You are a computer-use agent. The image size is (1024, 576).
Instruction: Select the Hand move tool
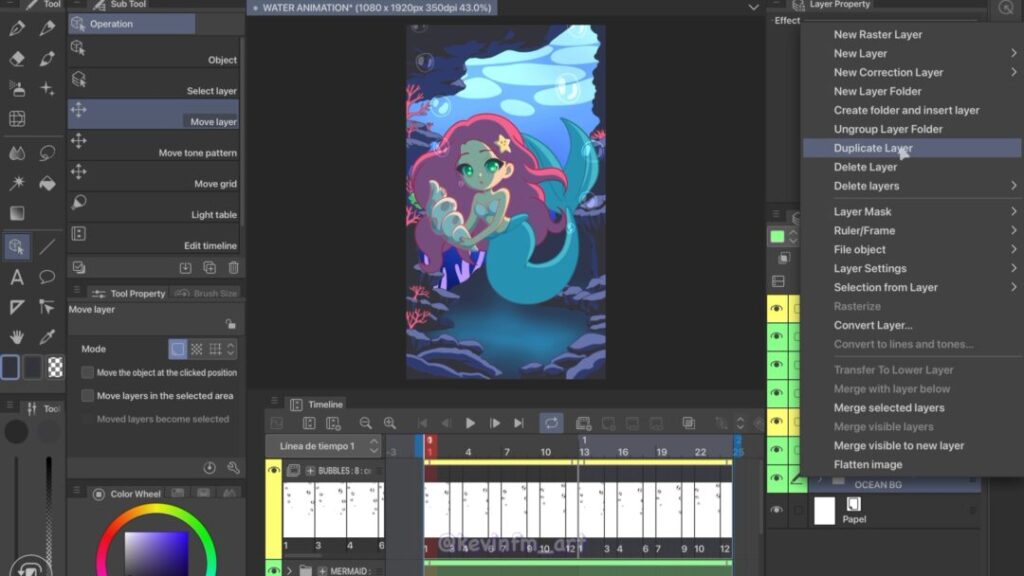coord(17,337)
